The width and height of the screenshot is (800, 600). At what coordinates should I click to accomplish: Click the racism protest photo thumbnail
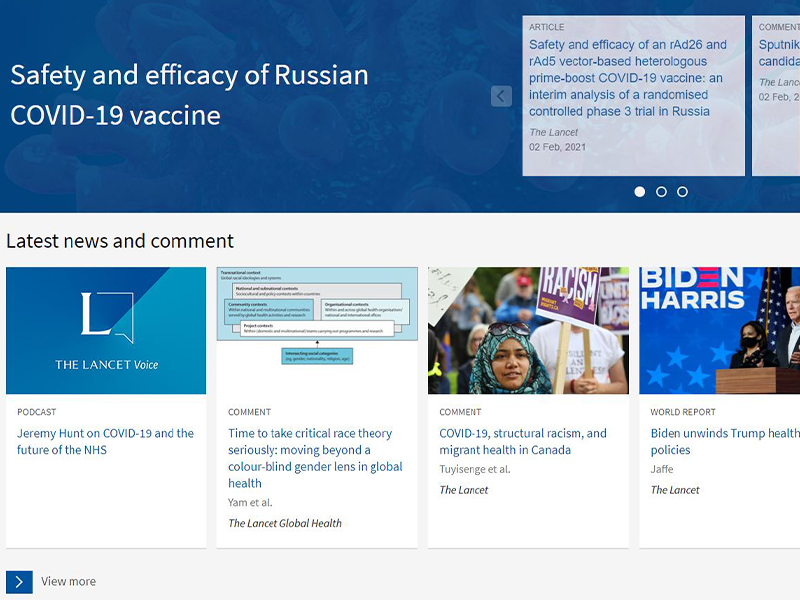(528, 330)
